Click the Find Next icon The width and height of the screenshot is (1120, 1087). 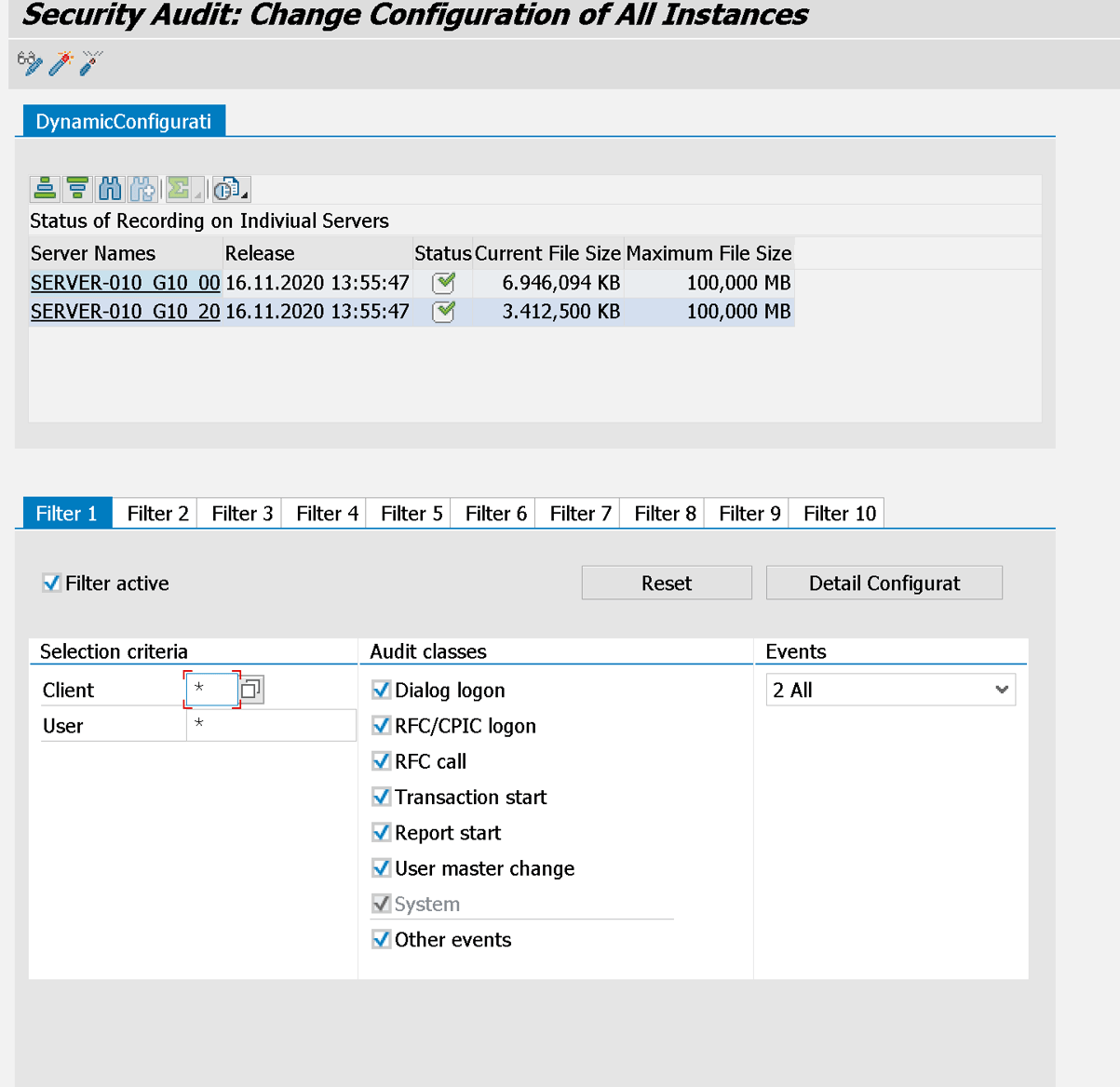click(142, 189)
